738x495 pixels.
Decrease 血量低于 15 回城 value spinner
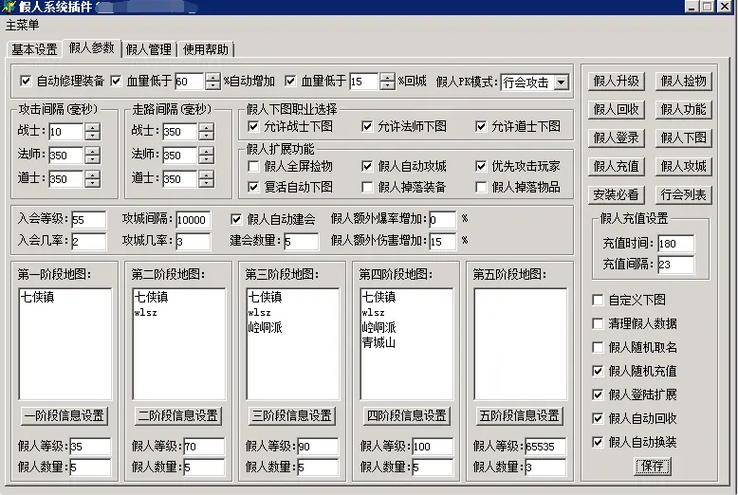click(388, 86)
